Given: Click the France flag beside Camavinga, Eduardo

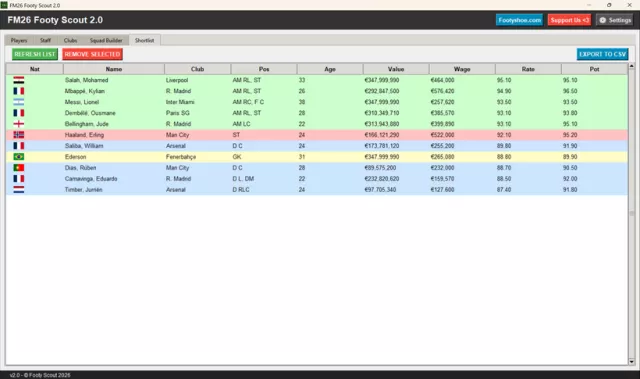Looking at the screenshot, I should click(19, 179).
